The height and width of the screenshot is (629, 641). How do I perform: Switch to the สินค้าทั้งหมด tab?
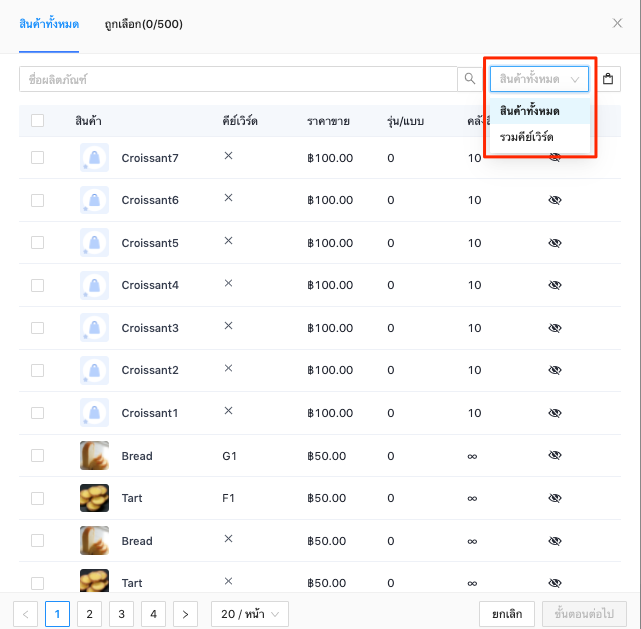49,24
